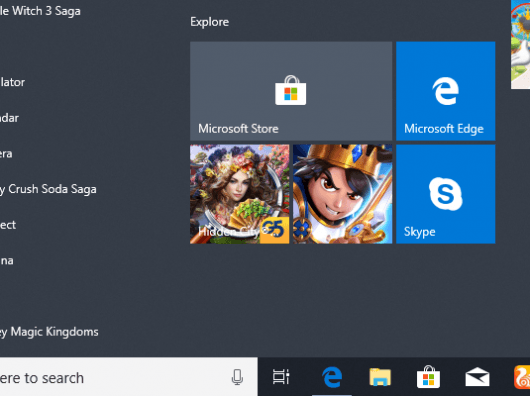Open the orange browser icon on taskbar
The image size is (530, 396).
[522, 377]
